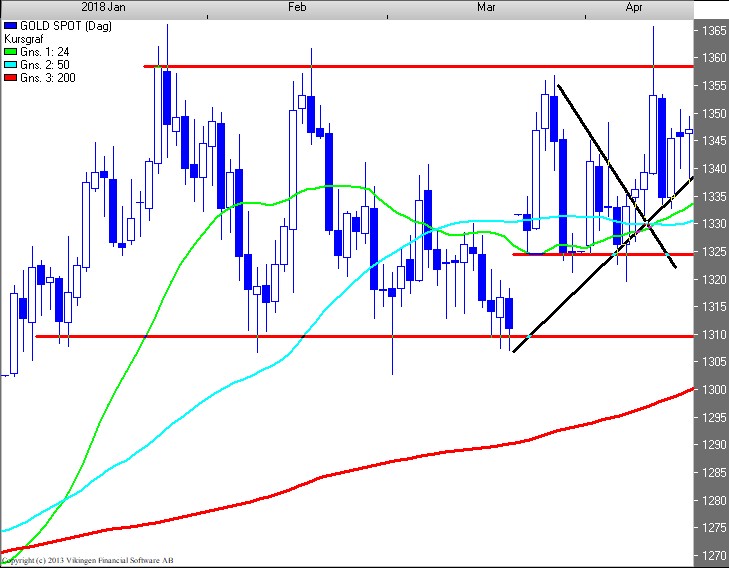Click the 1365 price axis value
The width and height of the screenshot is (729, 568).
tap(714, 31)
